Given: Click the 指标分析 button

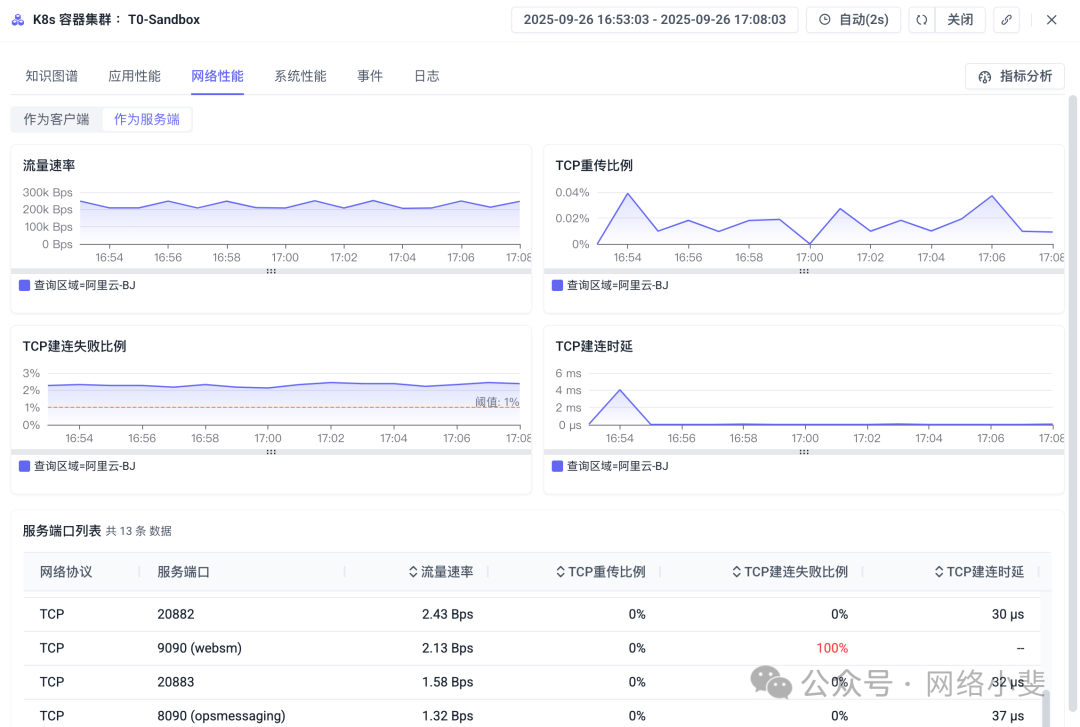Looking at the screenshot, I should click(x=1014, y=76).
